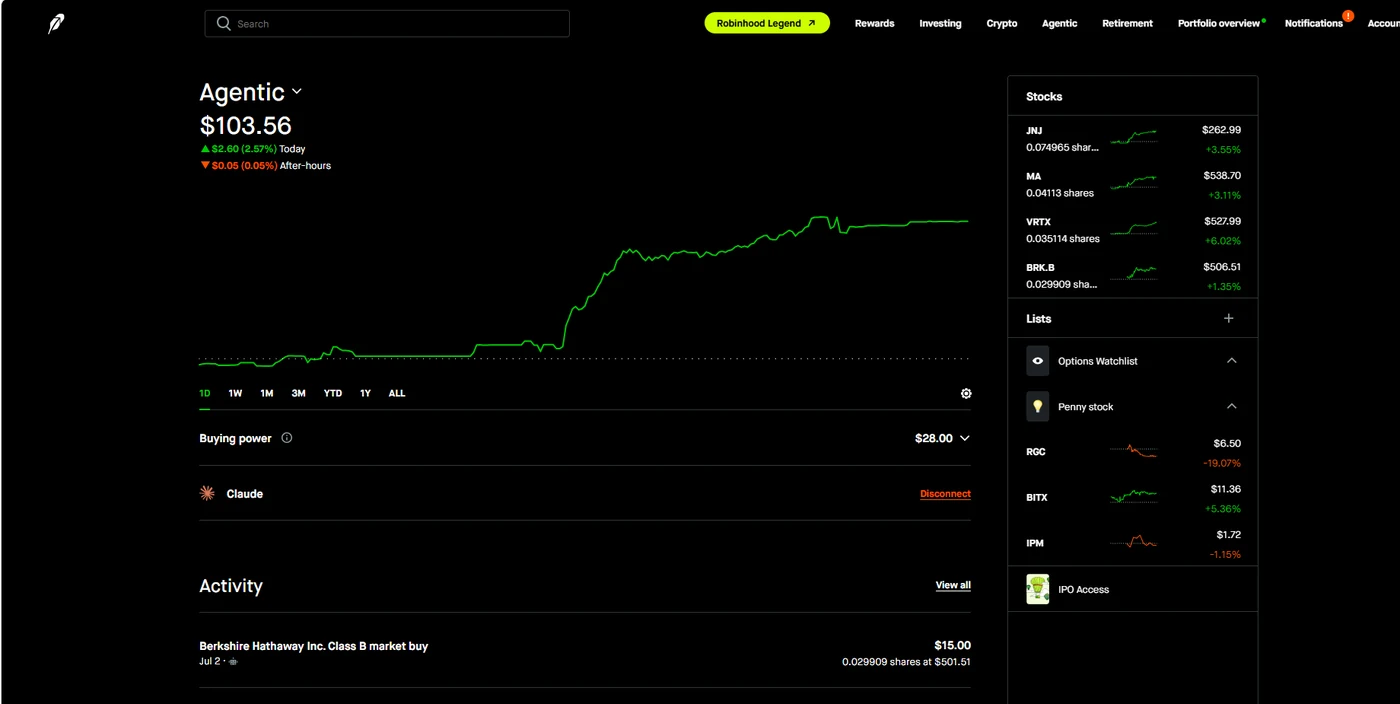The image size is (1400, 704).
Task: Open the IPO Access list
Action: coord(1133,589)
